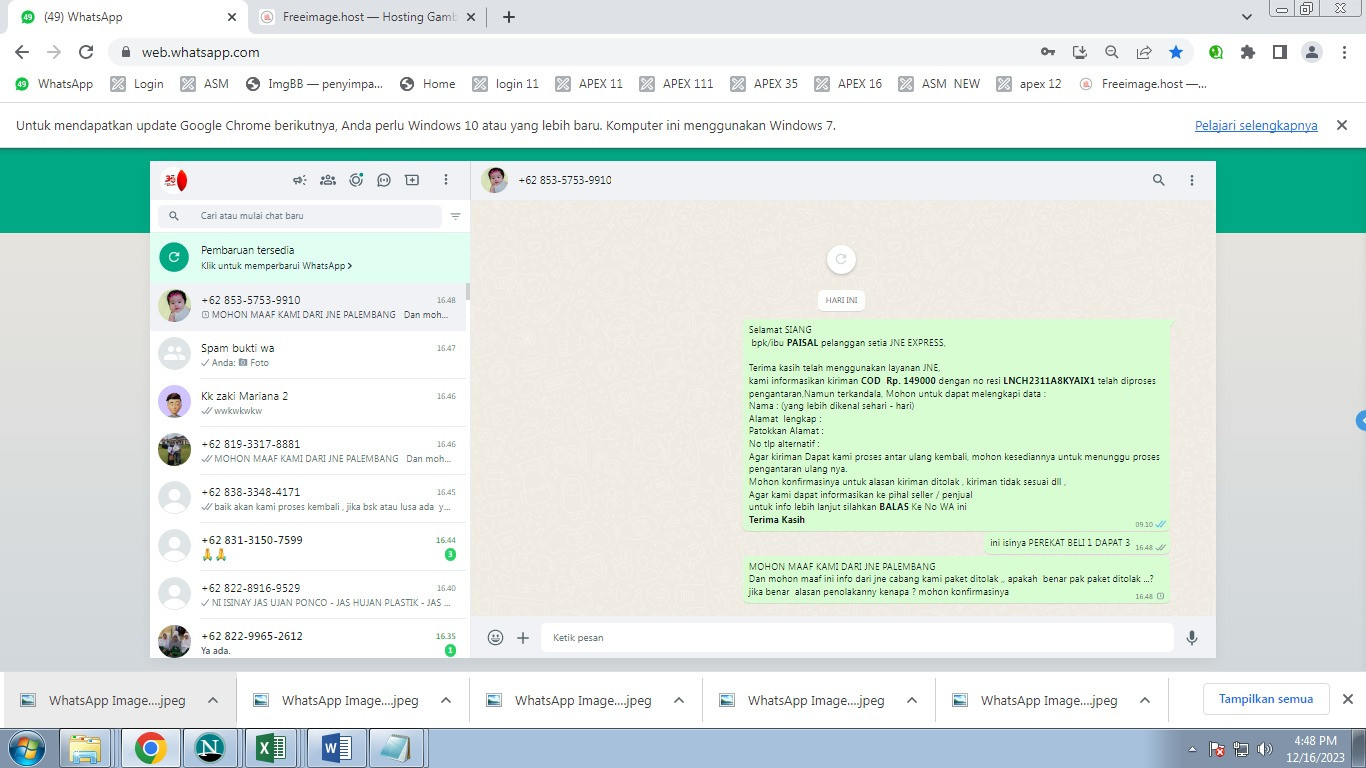Open Windows Explorer from the taskbar
This screenshot has width=1366, height=768.
(x=86, y=748)
